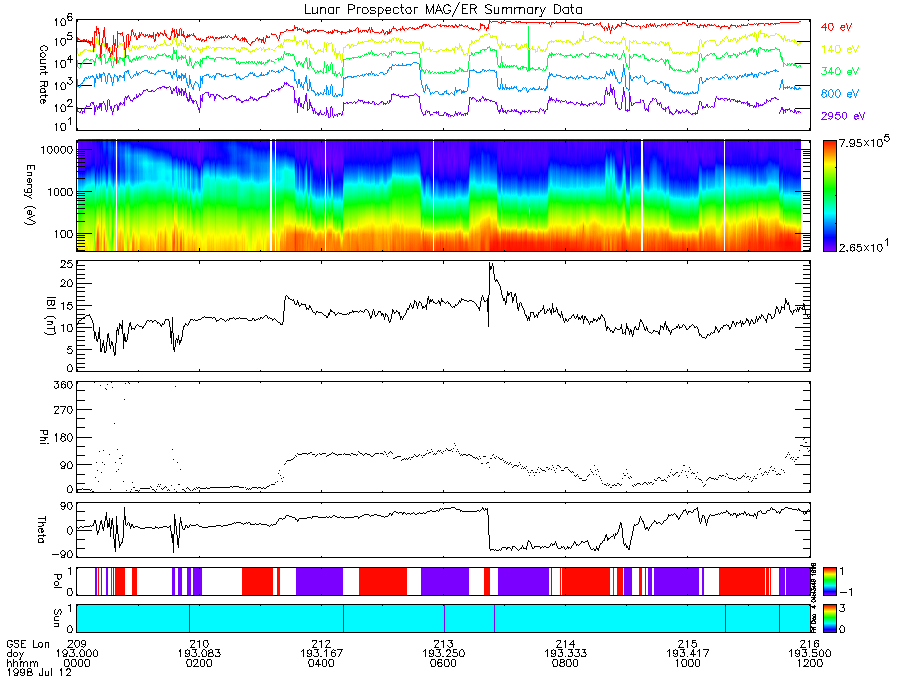
Task: Click inside the energy spectrogram panel
Action: [x=443, y=196]
